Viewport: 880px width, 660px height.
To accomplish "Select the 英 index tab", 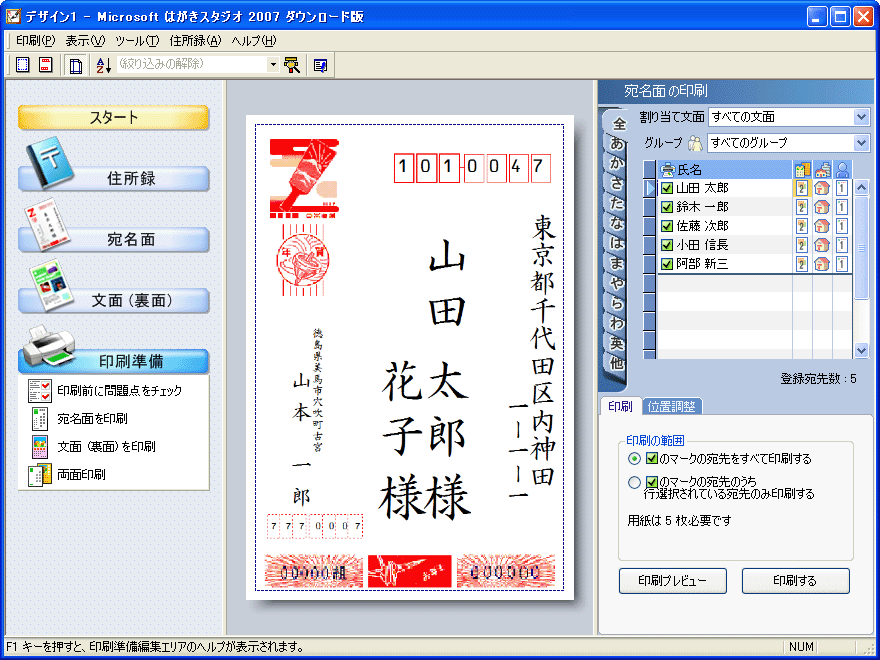I will coord(616,343).
